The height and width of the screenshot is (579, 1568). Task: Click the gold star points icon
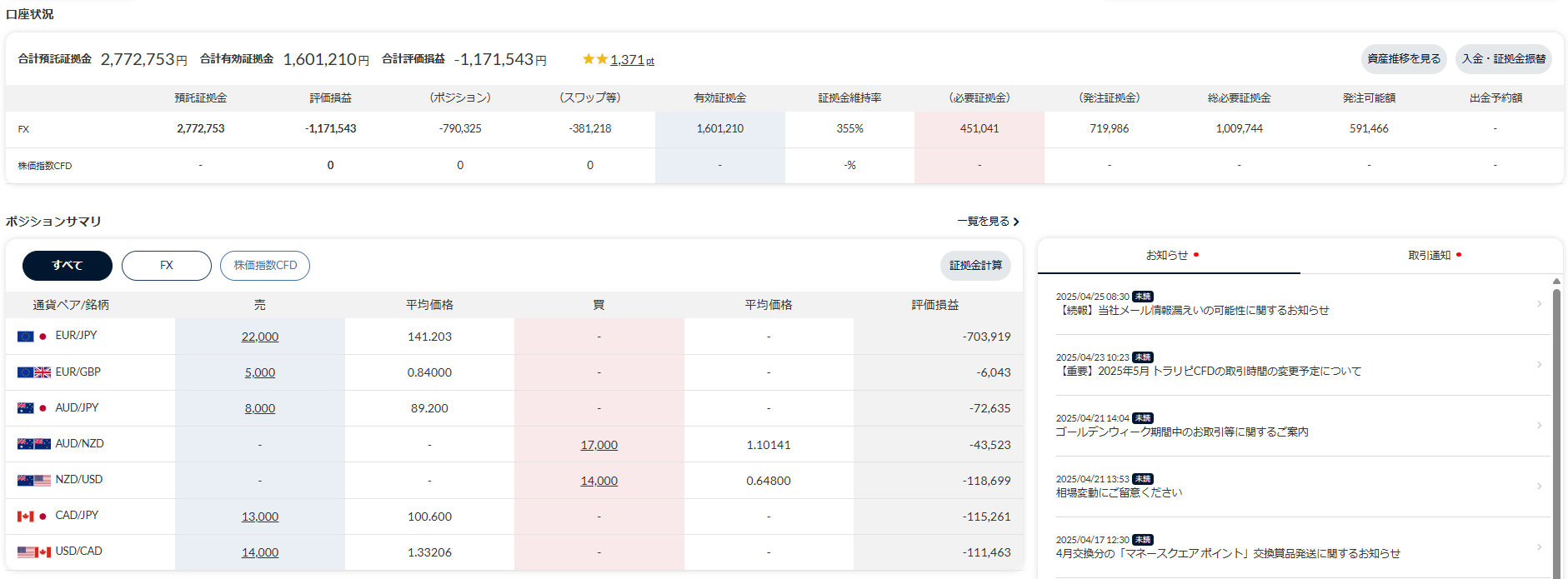pos(595,59)
